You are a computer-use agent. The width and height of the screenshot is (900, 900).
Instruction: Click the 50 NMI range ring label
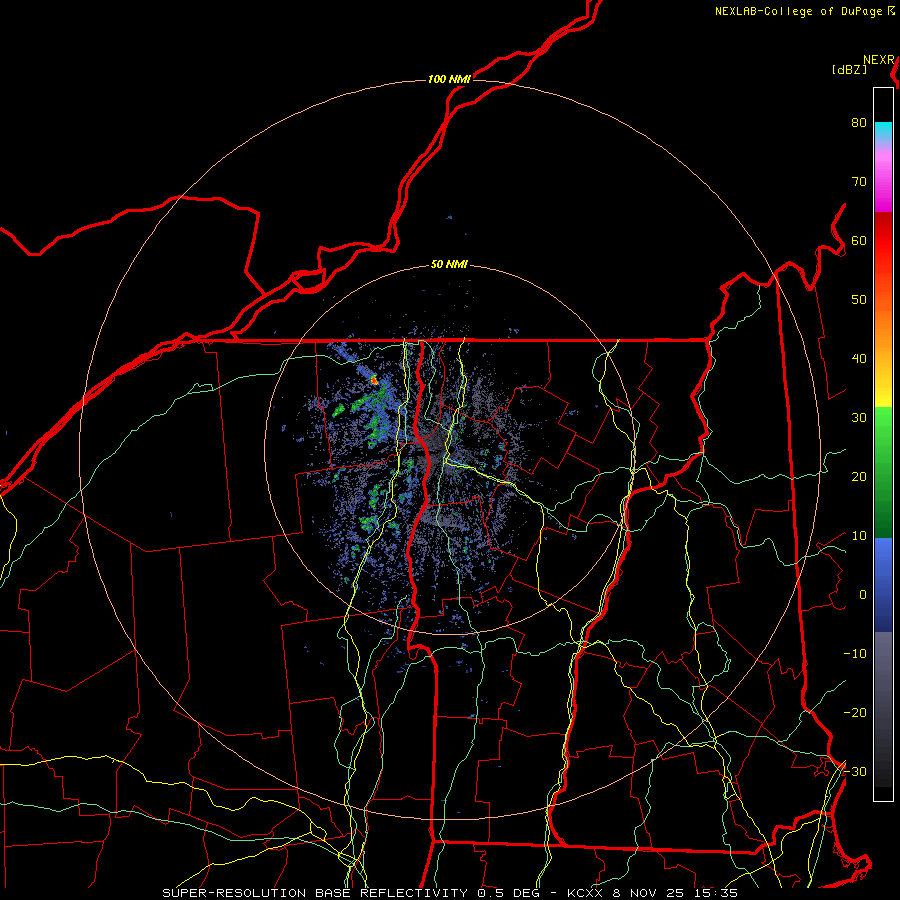(x=449, y=265)
